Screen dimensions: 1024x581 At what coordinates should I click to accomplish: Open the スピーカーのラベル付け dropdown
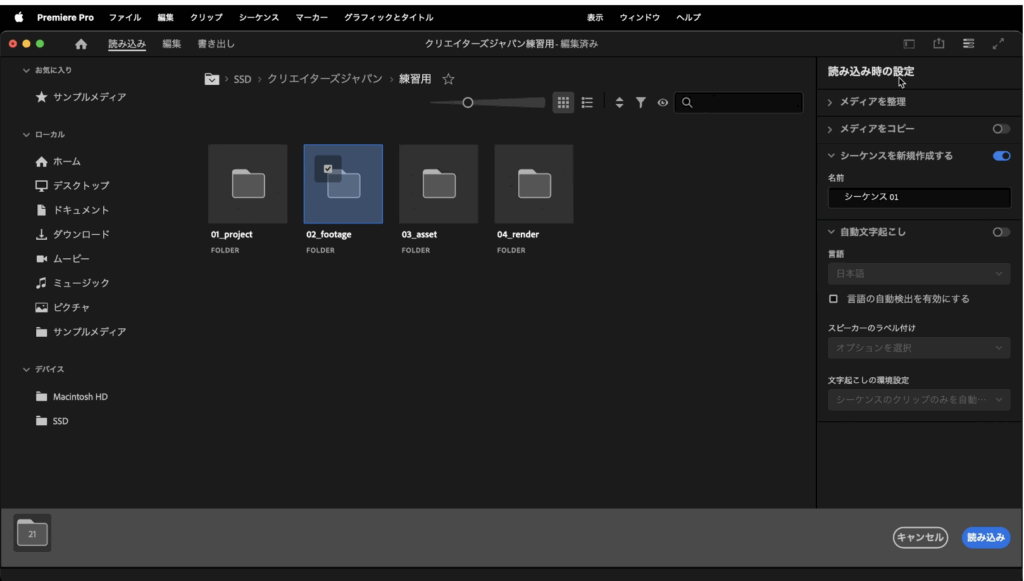pyautogui.click(x=919, y=348)
